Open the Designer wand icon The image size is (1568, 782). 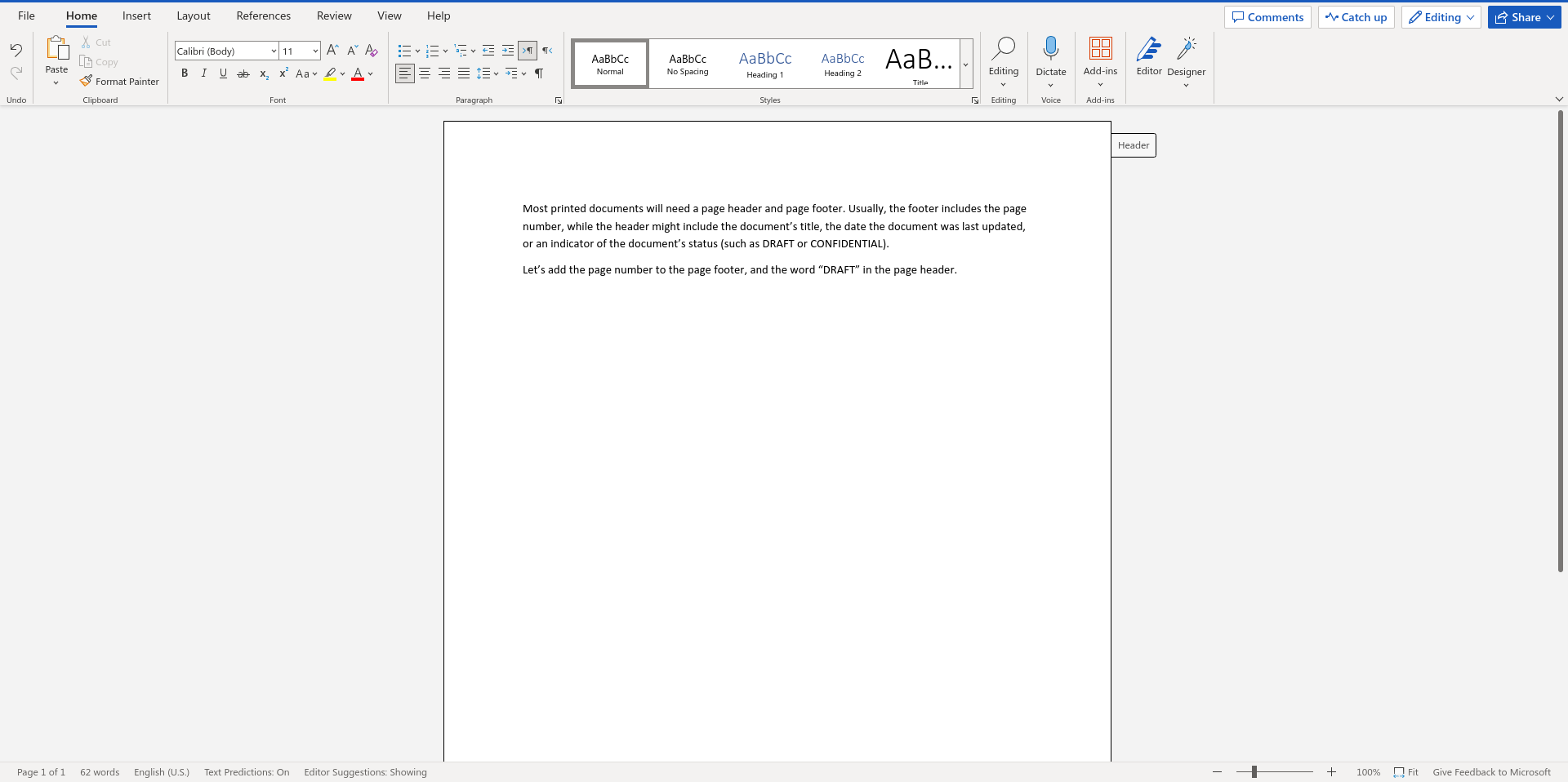[1187, 48]
